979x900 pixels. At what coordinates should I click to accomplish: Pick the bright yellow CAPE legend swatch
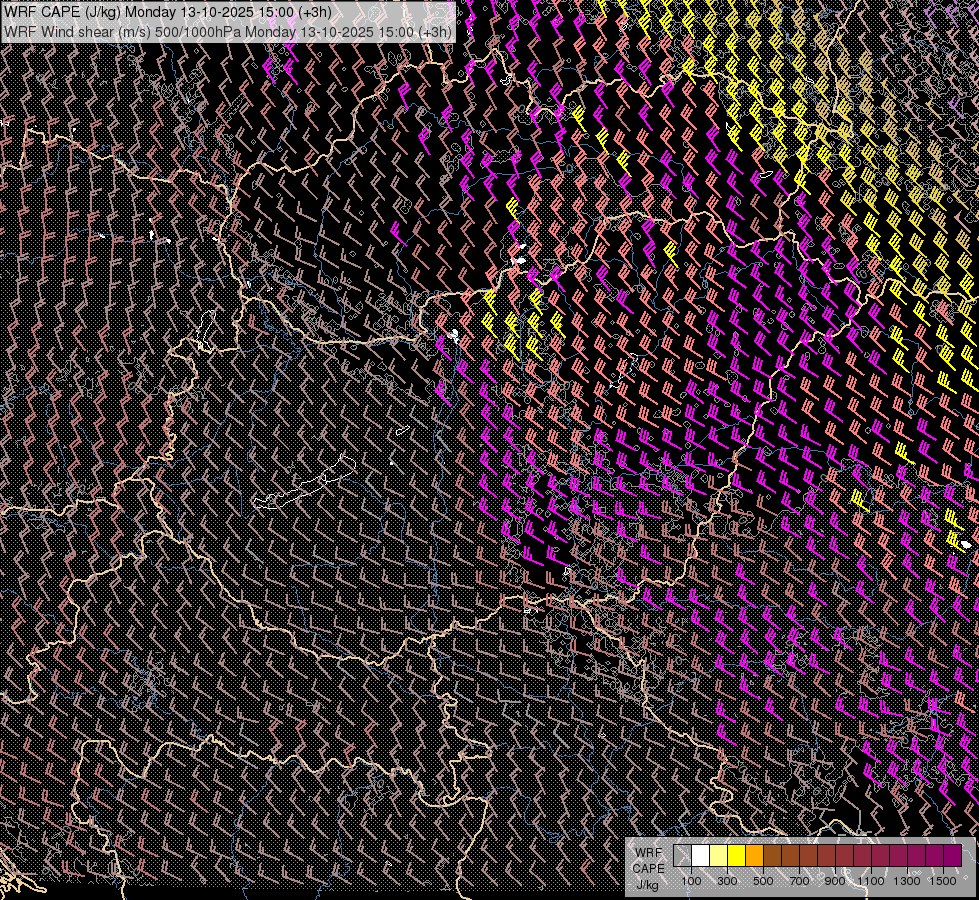737,856
